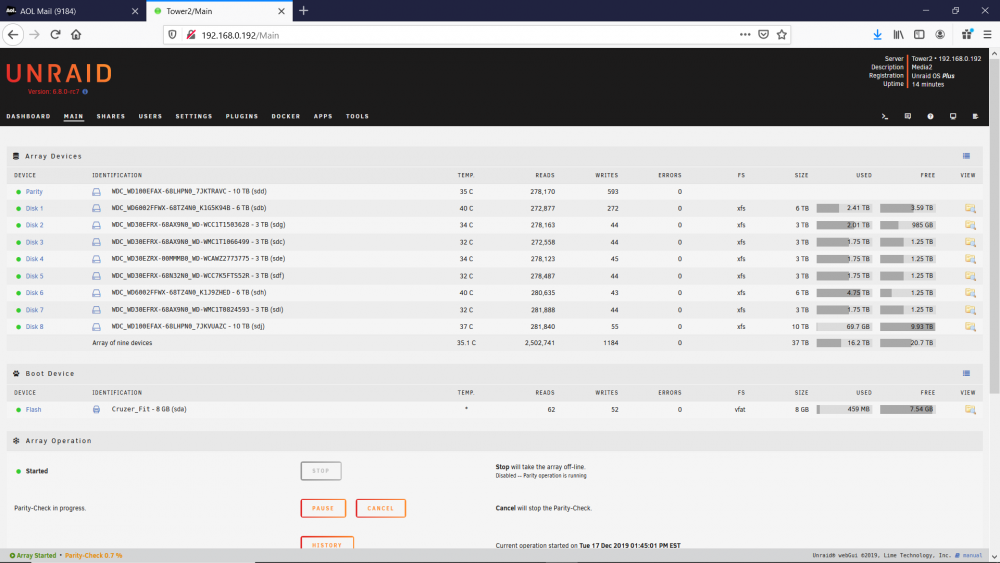The image size is (1000, 563).
Task: Open the Docker menu item
Action: 286,117
